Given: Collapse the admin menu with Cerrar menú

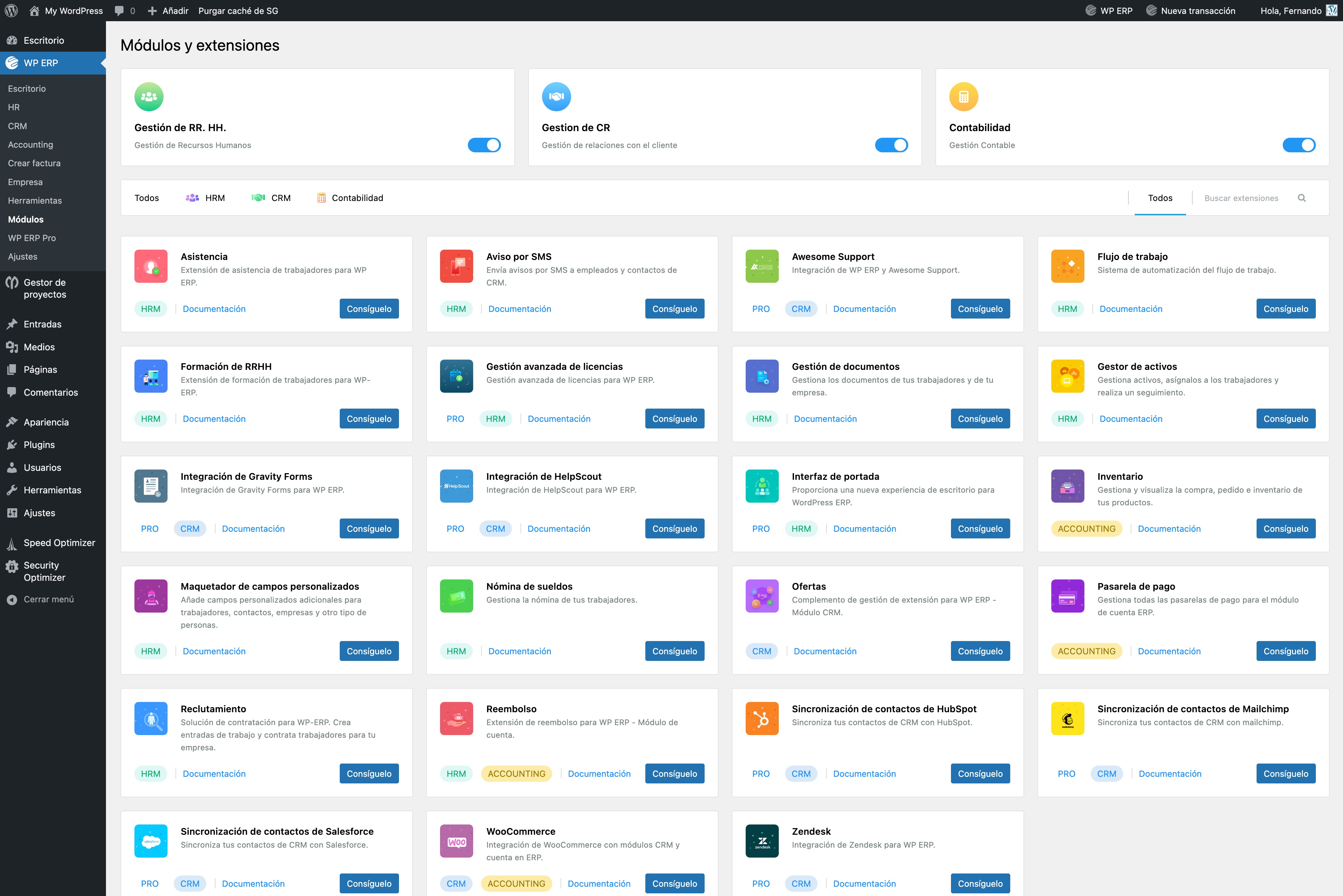Looking at the screenshot, I should 40,599.
